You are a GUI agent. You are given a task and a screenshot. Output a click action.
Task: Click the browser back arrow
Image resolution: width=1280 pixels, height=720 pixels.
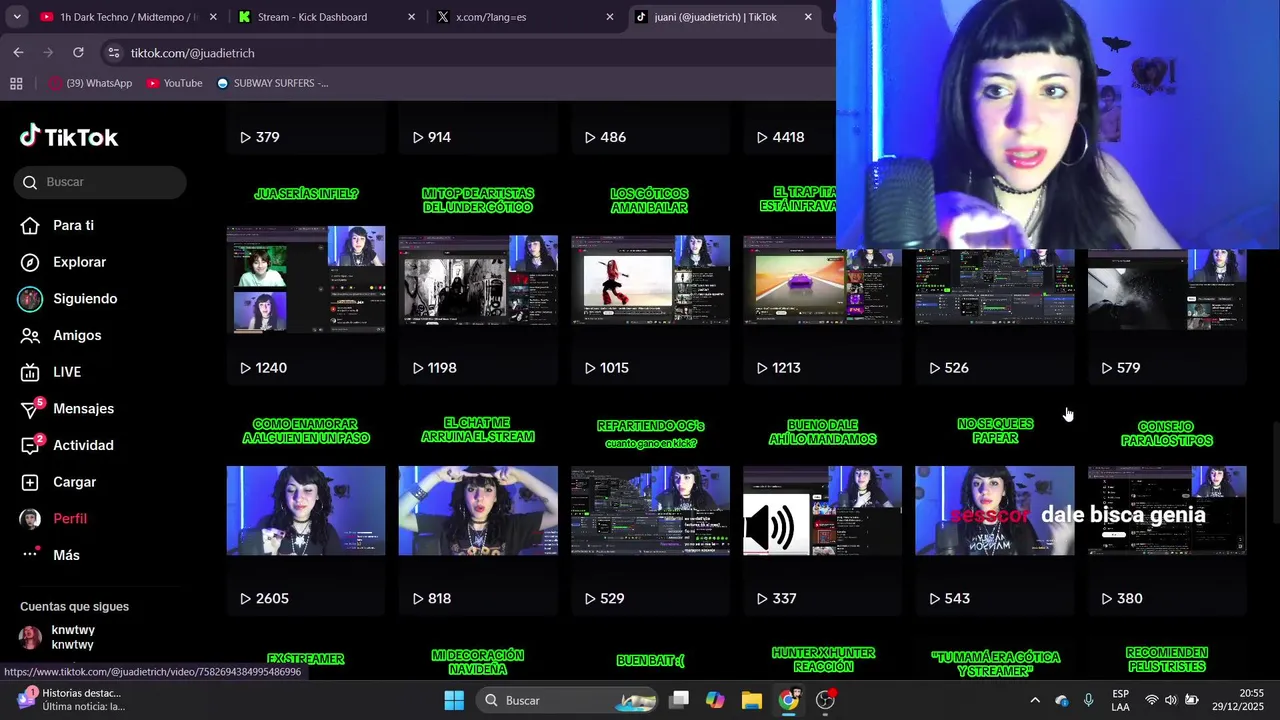point(18,52)
